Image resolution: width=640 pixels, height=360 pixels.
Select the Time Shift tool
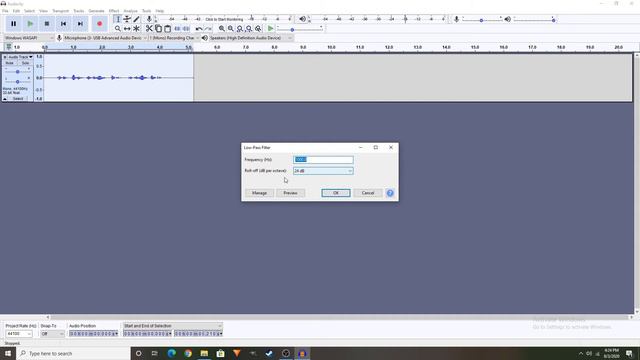tap(127, 29)
